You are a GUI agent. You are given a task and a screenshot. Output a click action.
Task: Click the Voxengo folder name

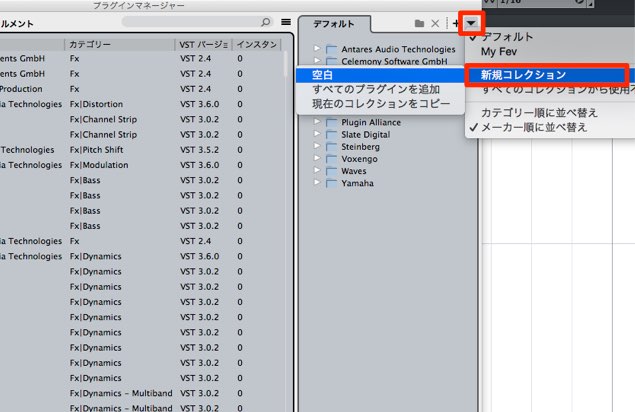tap(359, 159)
